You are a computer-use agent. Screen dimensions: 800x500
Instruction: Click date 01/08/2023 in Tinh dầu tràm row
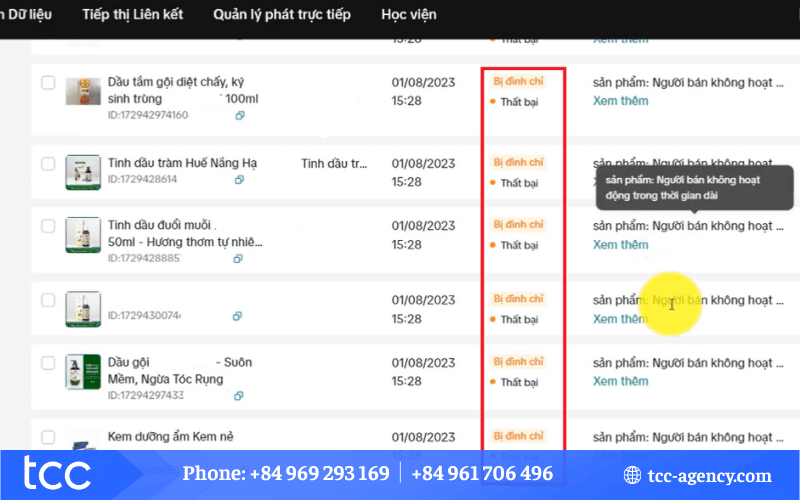point(423,164)
